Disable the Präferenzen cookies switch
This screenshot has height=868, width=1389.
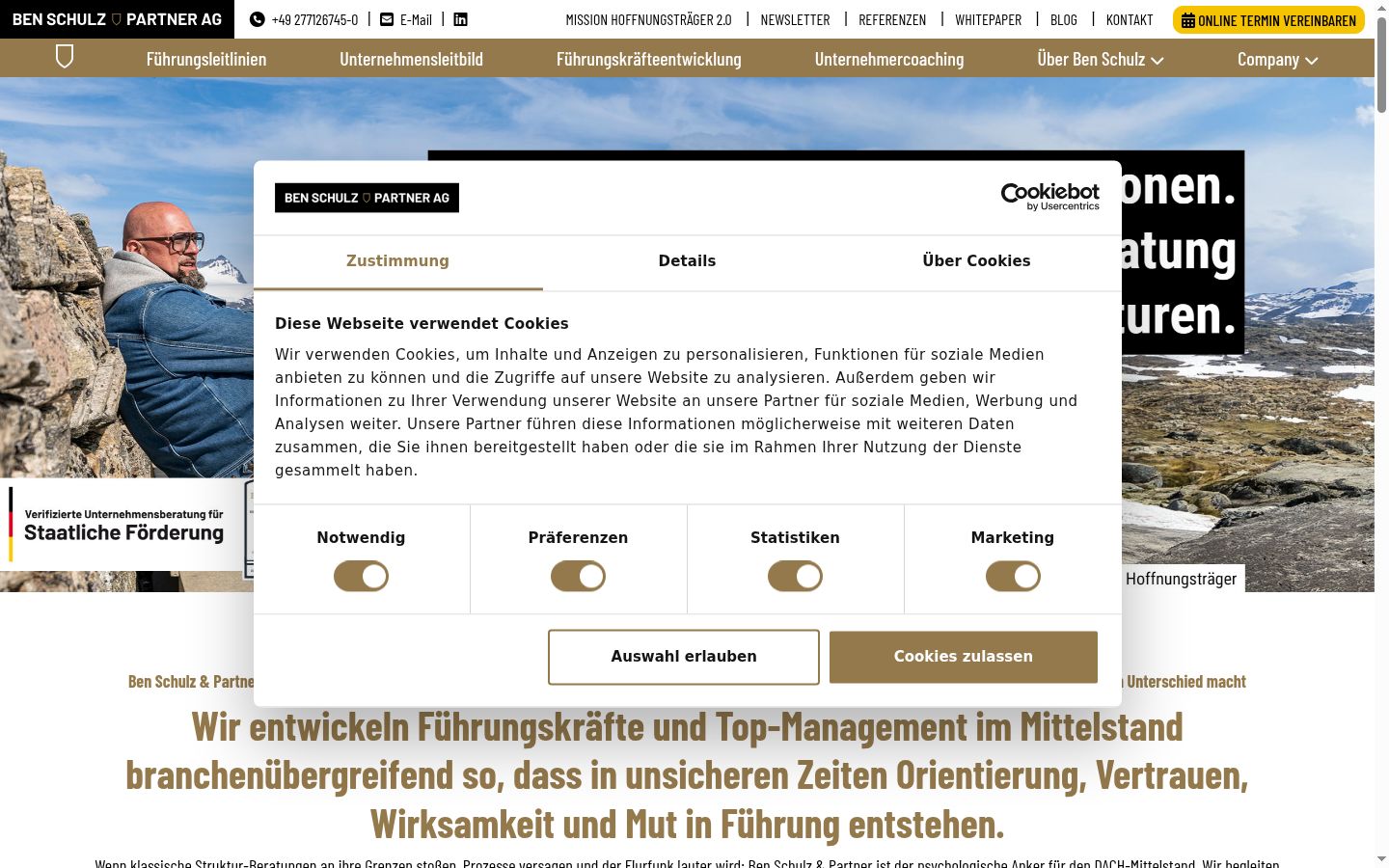(x=578, y=577)
